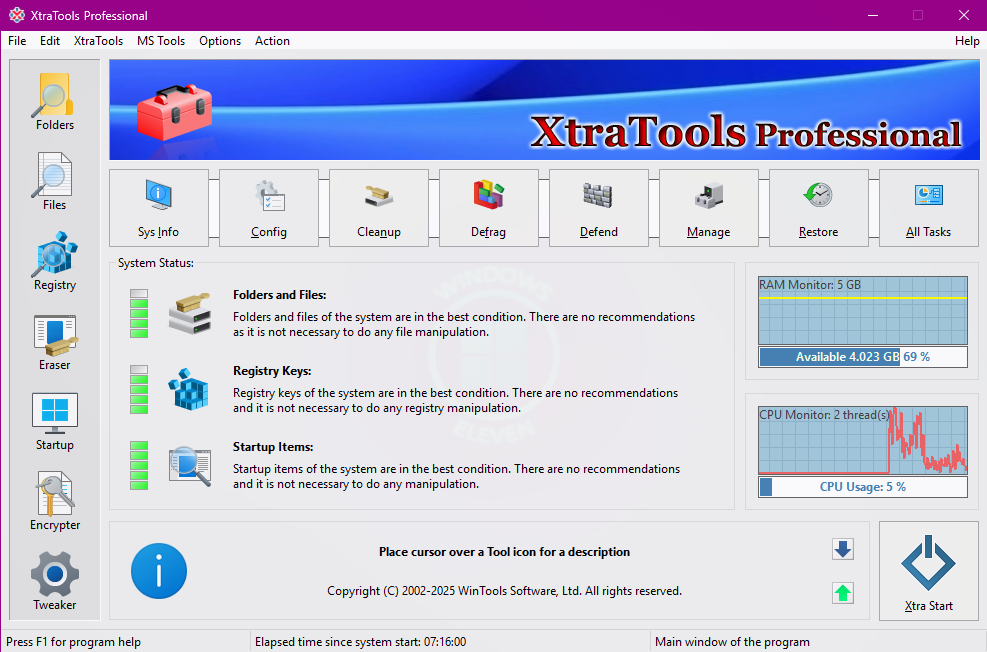
Task: Click the CPU Usage 5 % bar
Action: (863, 487)
